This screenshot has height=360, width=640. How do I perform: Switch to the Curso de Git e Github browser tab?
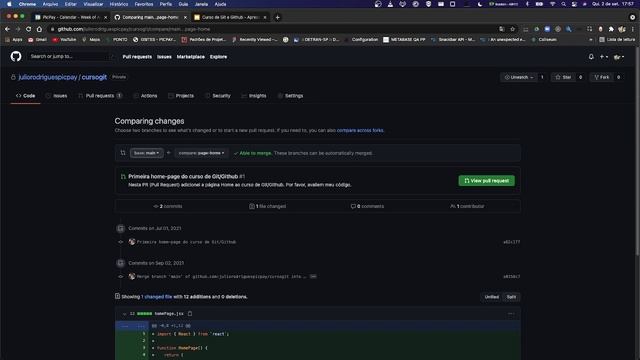click(231, 17)
